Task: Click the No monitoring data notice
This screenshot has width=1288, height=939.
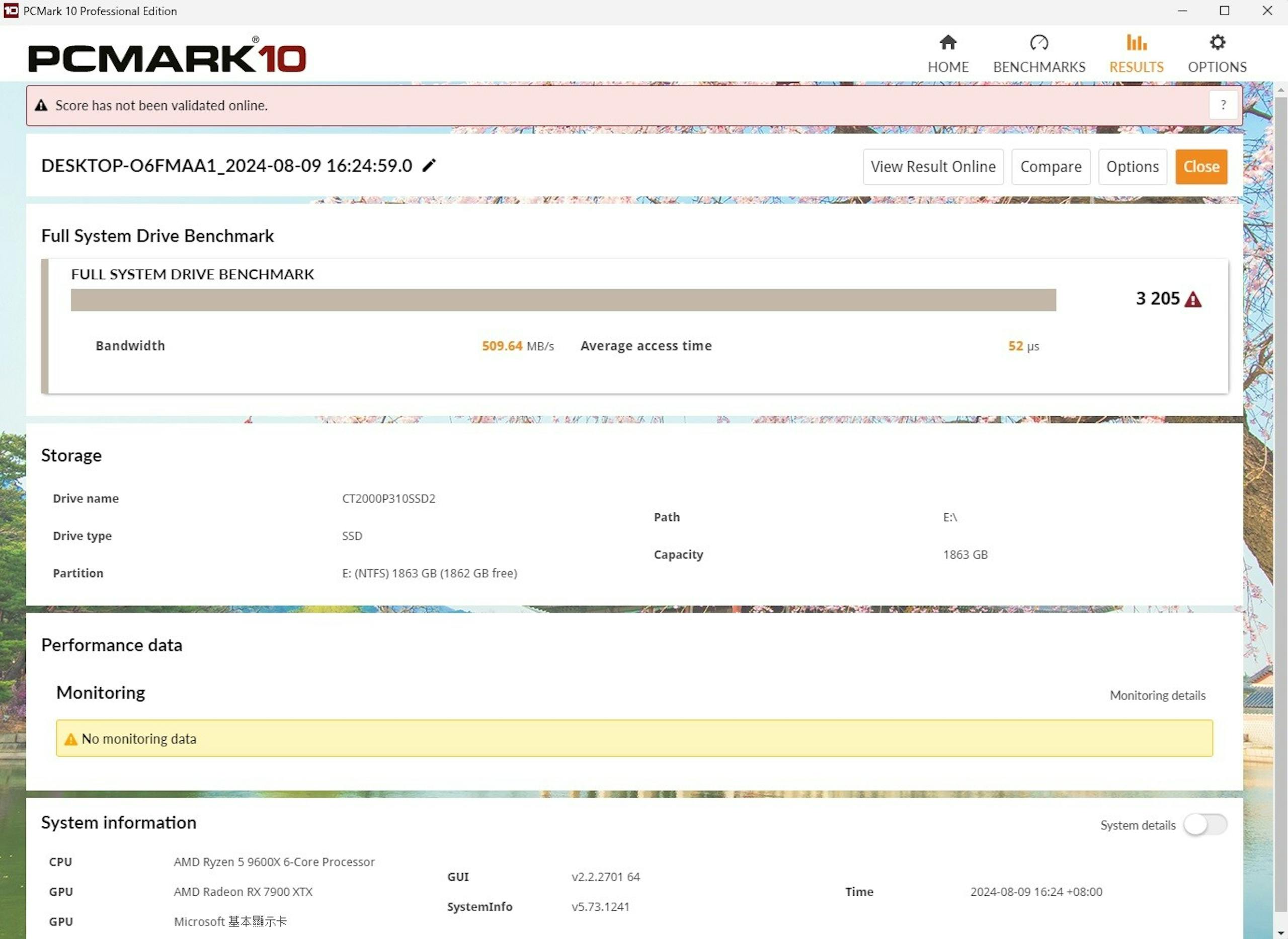Action: 634,738
